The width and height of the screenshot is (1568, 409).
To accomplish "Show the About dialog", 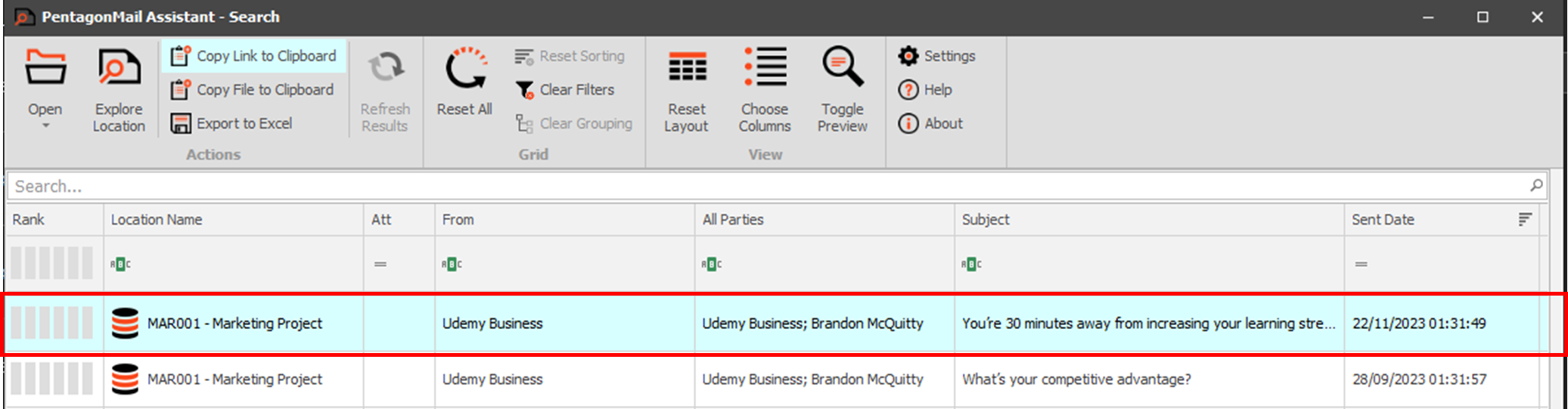I will (x=931, y=123).
